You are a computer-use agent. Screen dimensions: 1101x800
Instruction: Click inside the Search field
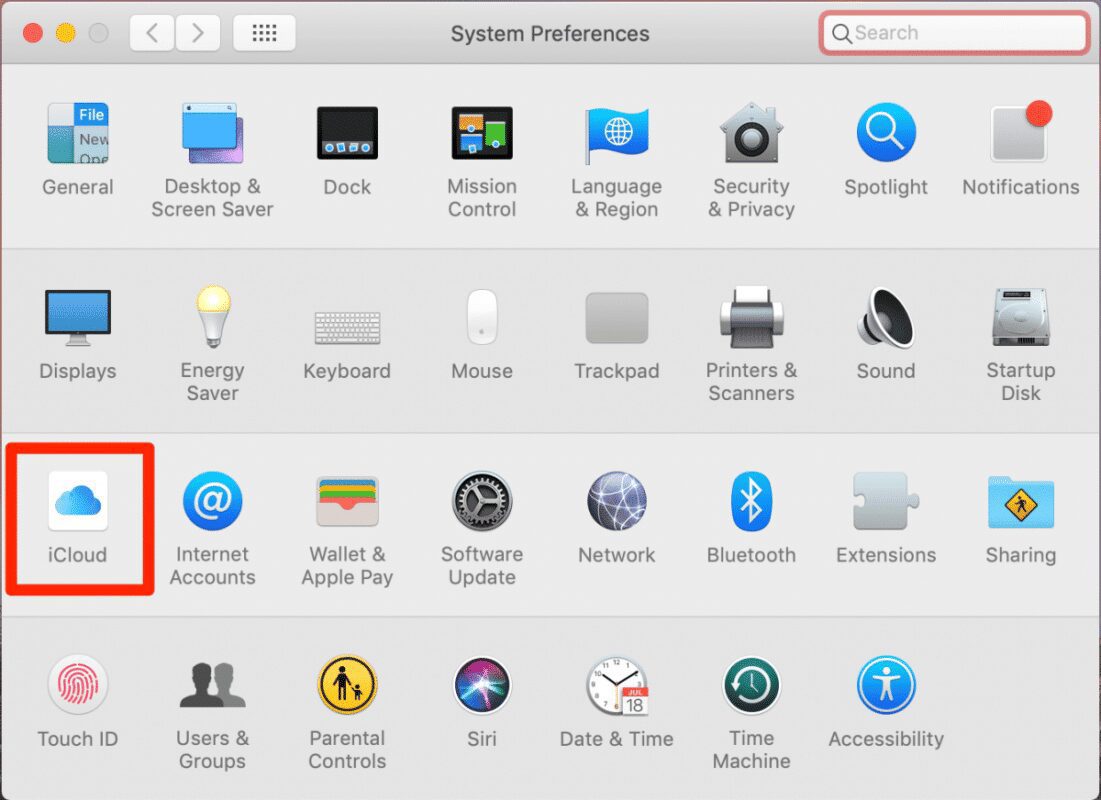[953, 32]
